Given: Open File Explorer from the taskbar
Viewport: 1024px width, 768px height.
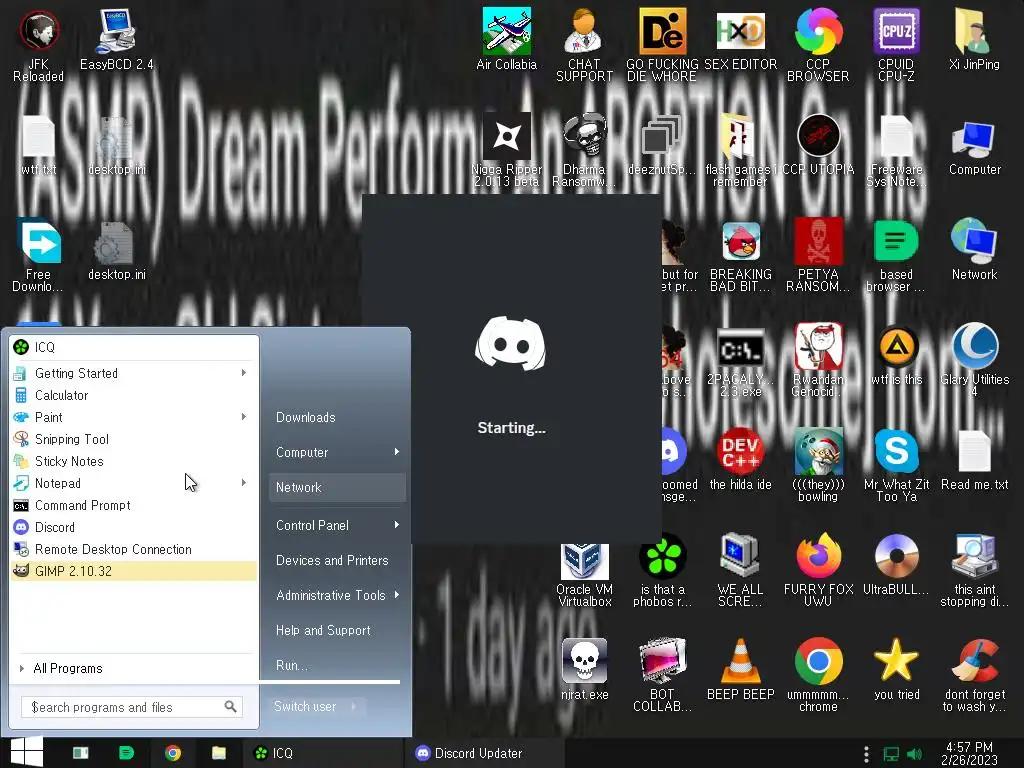Looking at the screenshot, I should click(219, 753).
